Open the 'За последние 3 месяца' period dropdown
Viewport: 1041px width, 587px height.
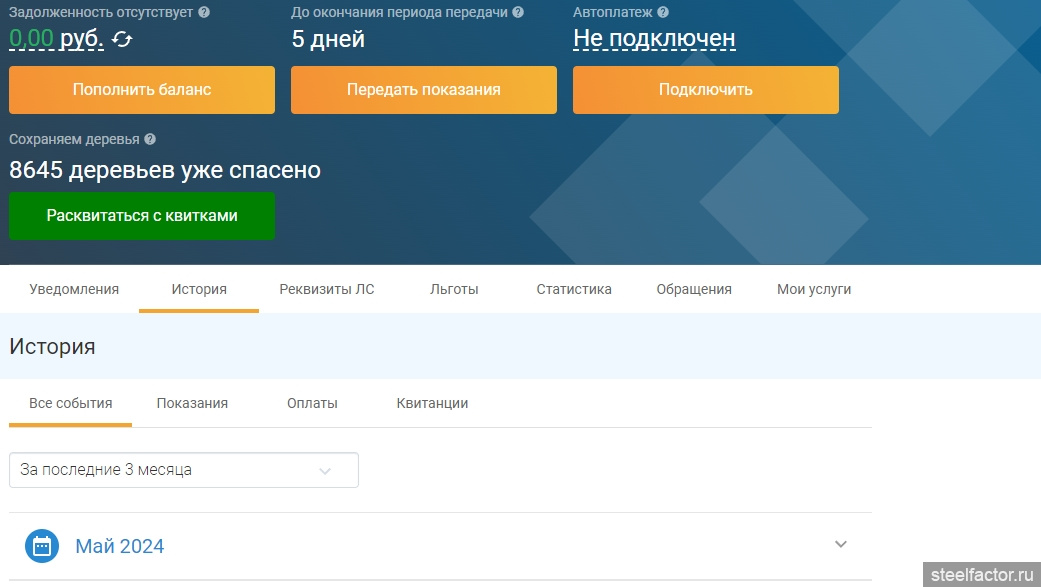(x=184, y=470)
